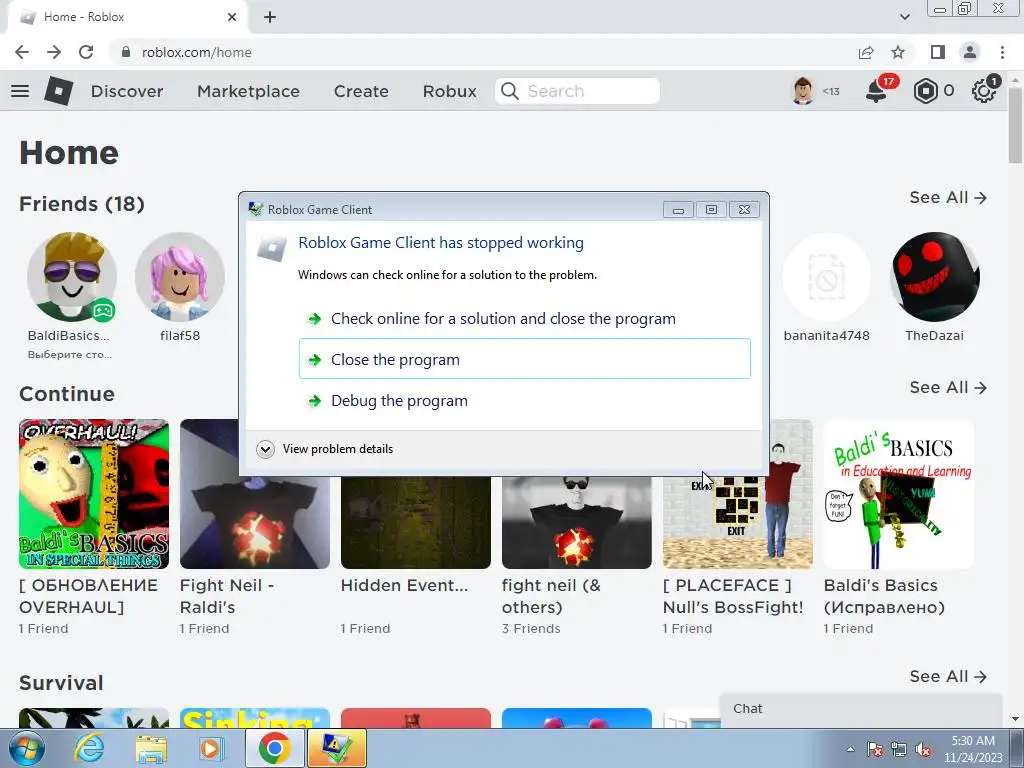Screen dimensions: 1024x768
Task: Expand View problem details
Action: [x=325, y=449]
